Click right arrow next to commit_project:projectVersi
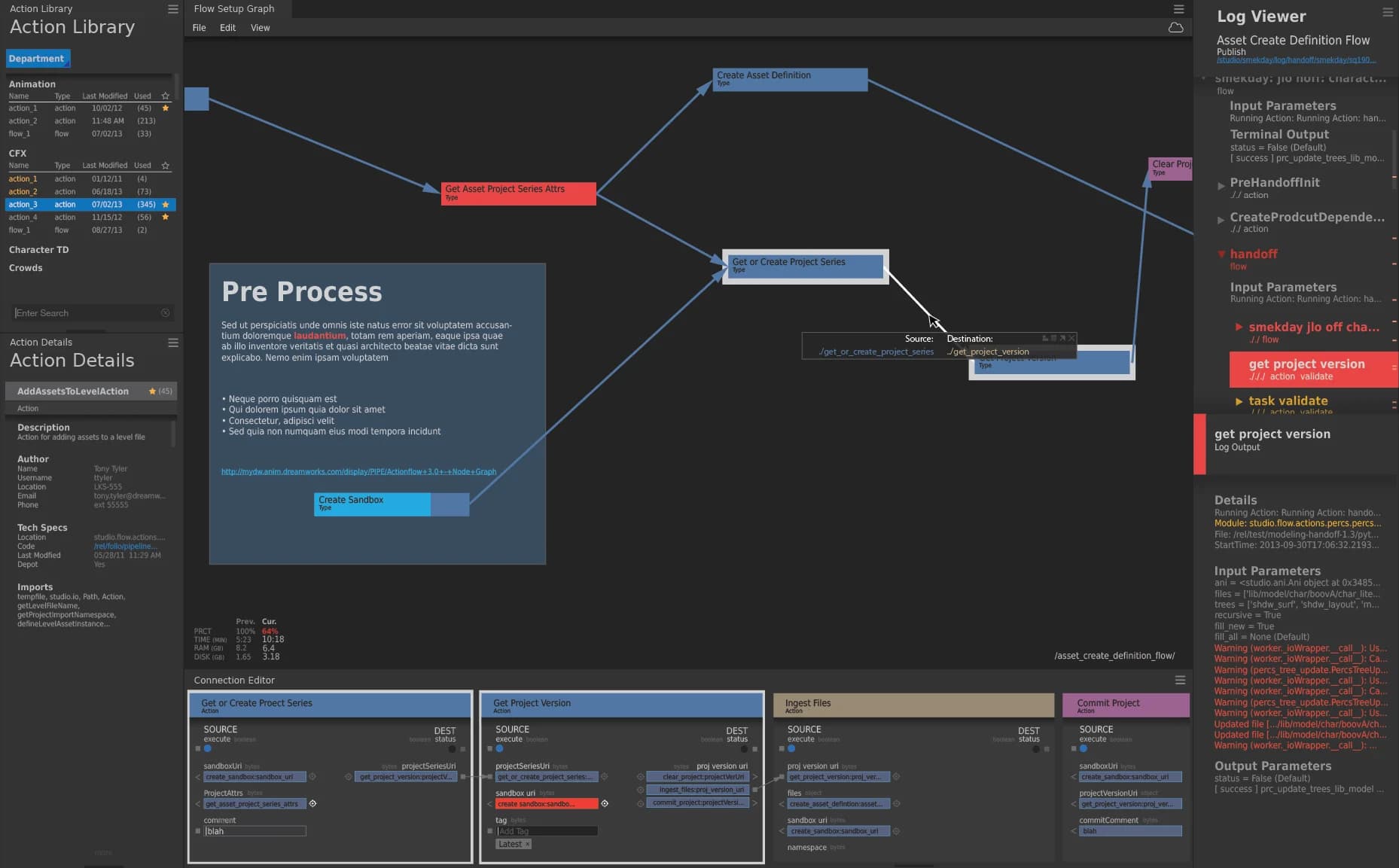 754,803
